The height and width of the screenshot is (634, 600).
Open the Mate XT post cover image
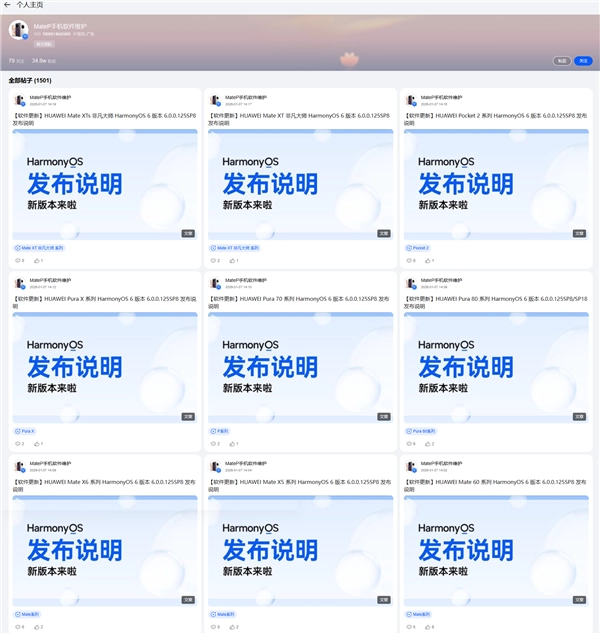(300, 184)
